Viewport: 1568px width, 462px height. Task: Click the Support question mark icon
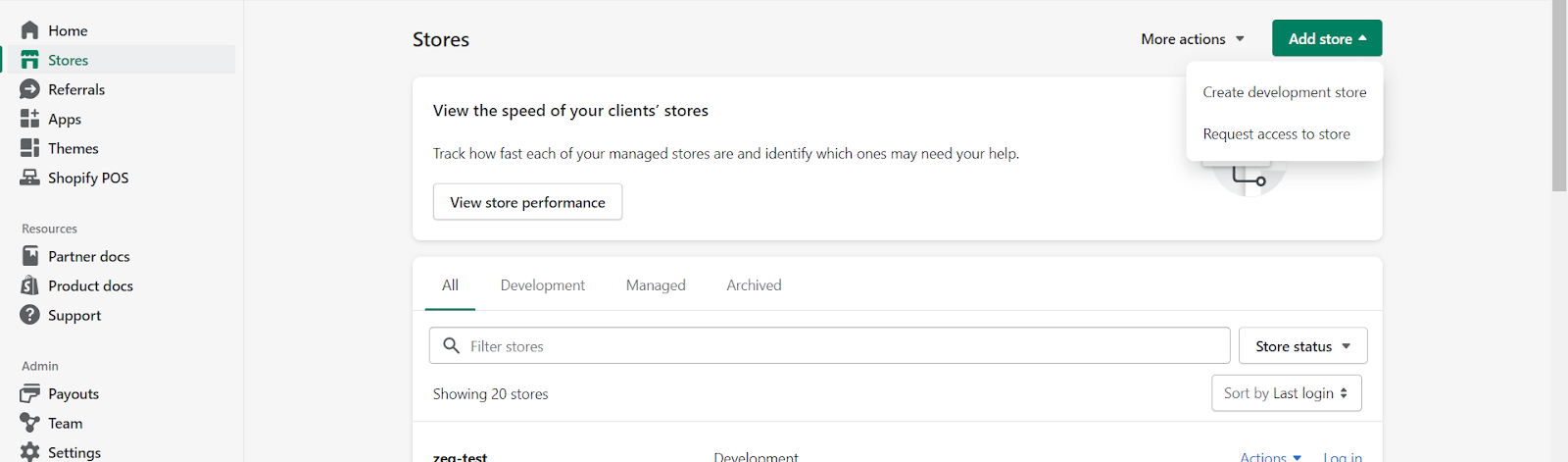click(29, 315)
